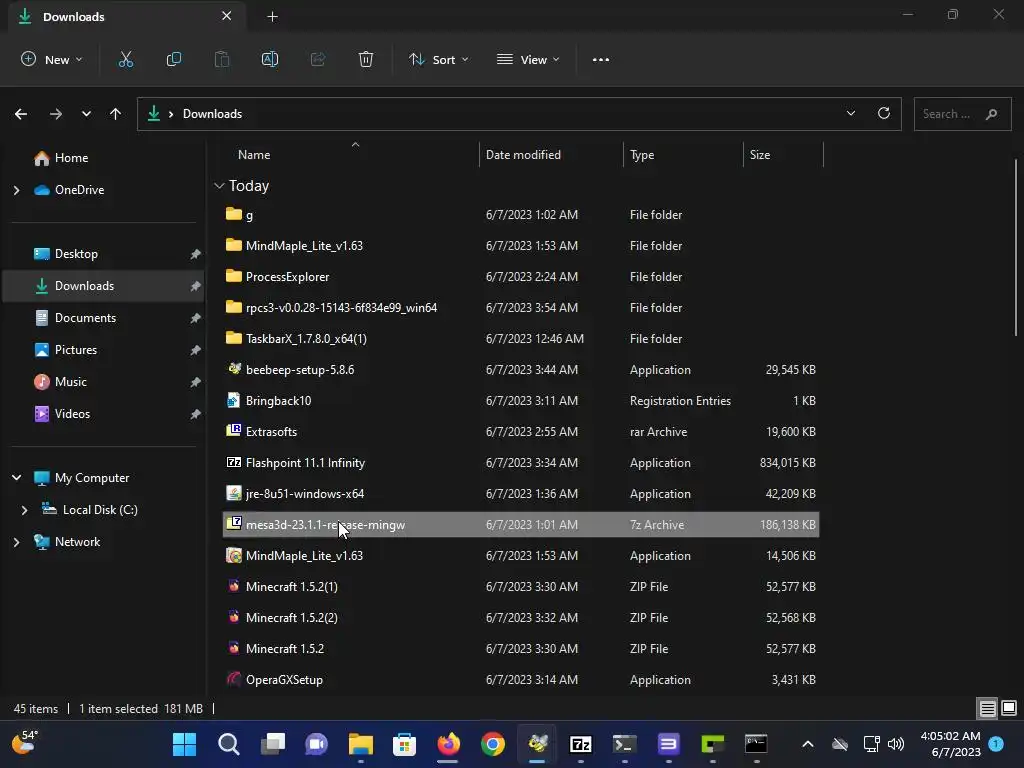Image resolution: width=1024 pixels, height=768 pixels.
Task: Go forward with the right arrow
Action: coord(56,114)
